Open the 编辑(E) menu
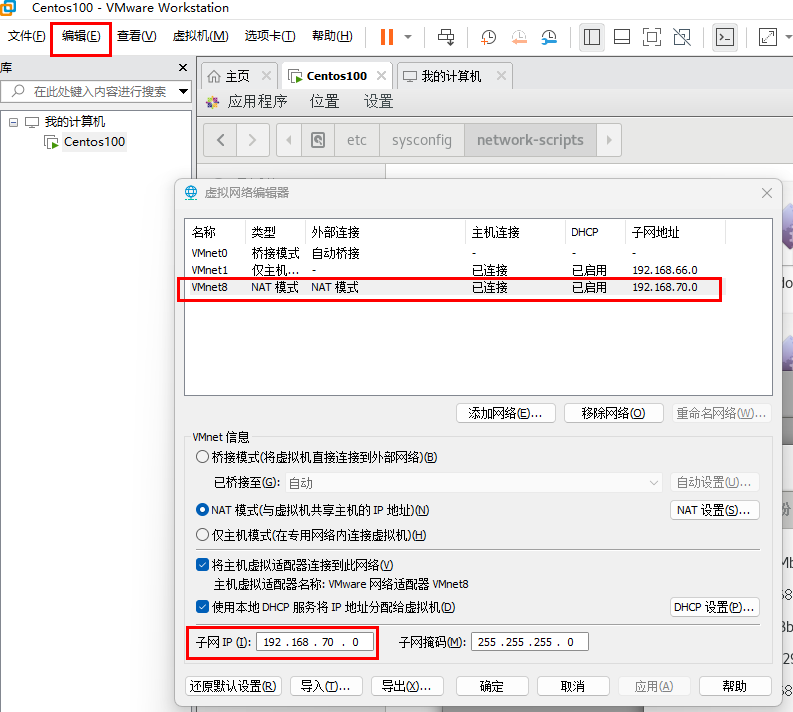 (x=81, y=36)
